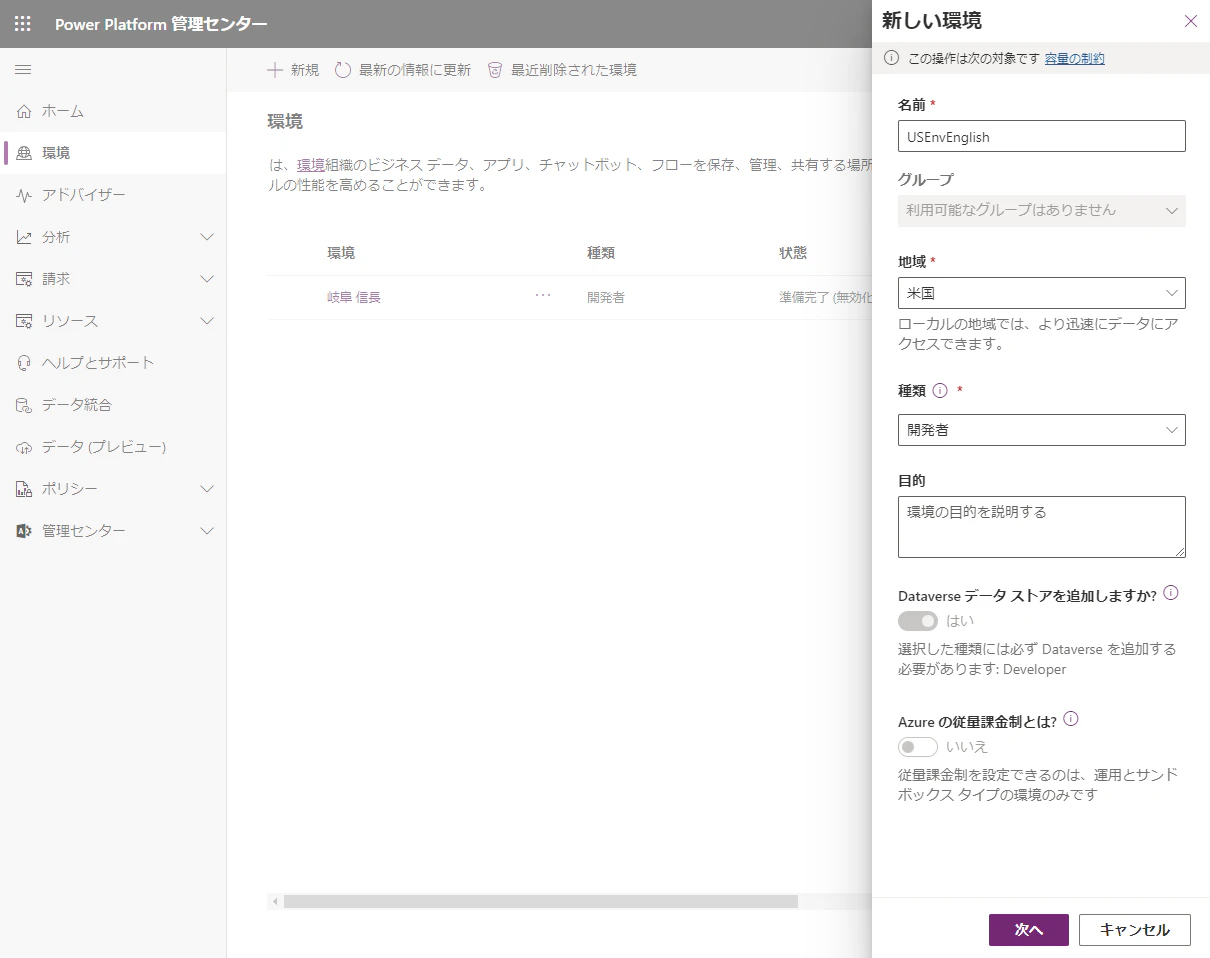This screenshot has height=958, width=1210.
Task: Click the info icon in capacity notice
Action: tap(892, 59)
